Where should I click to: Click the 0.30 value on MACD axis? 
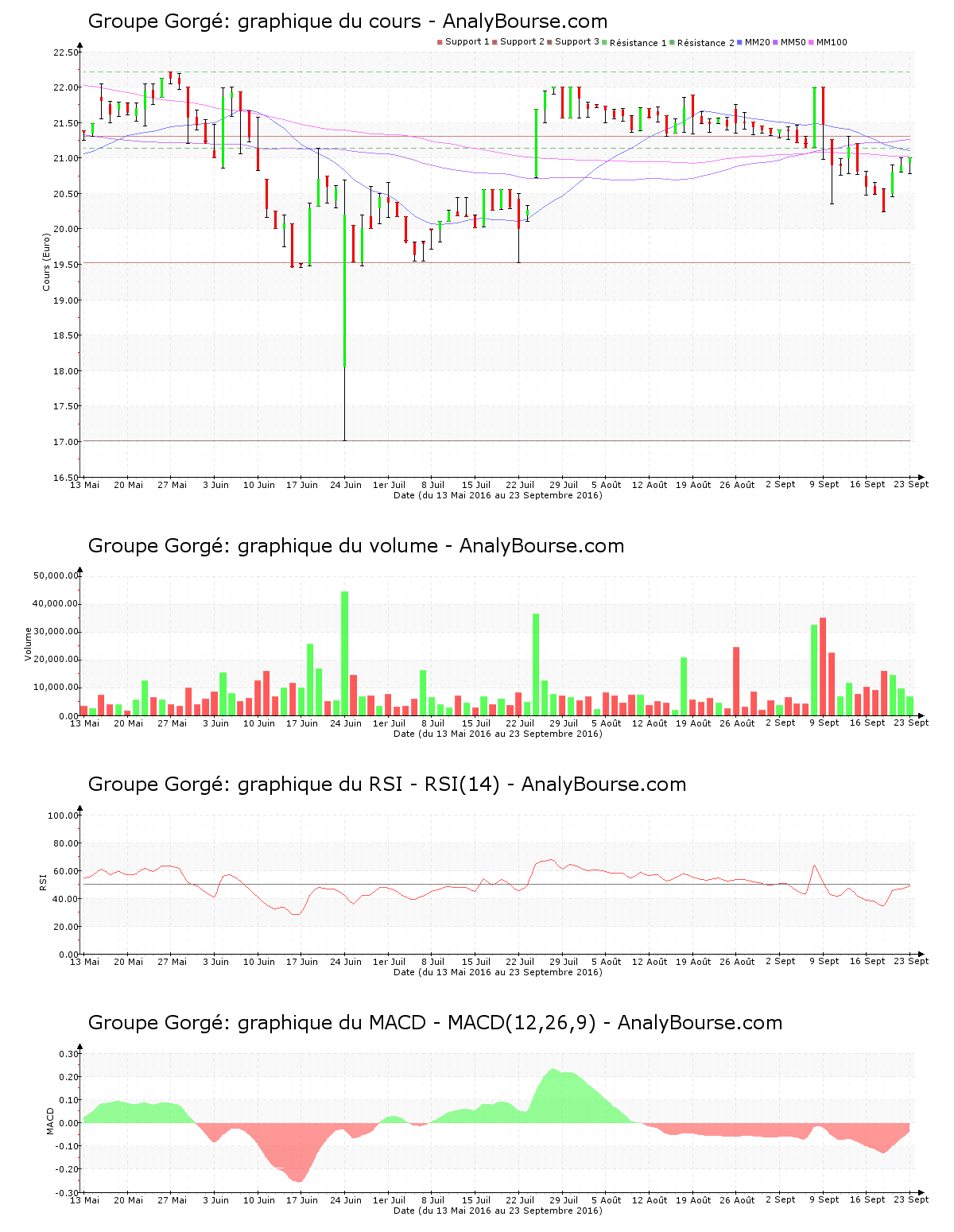69,1054
